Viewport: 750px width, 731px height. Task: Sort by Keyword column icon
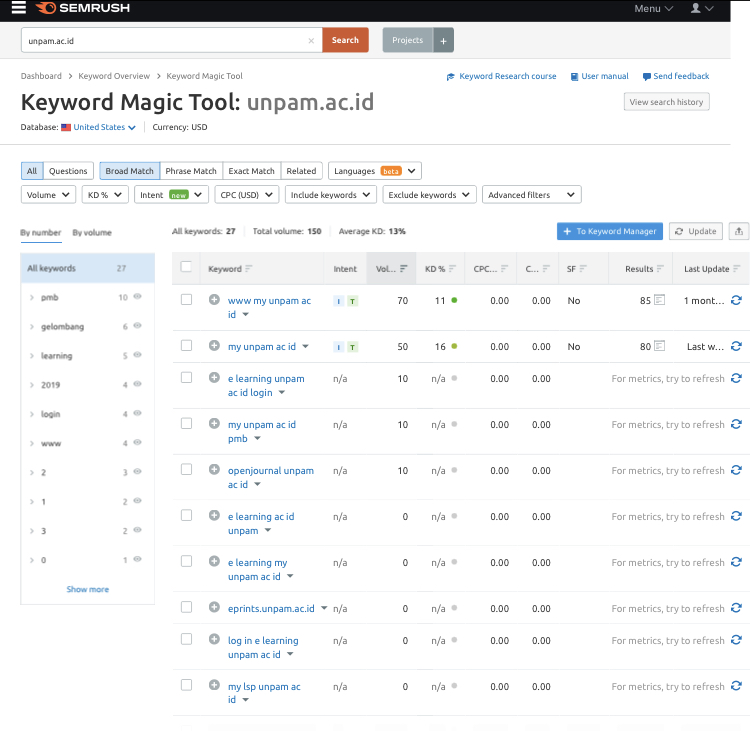point(248,269)
